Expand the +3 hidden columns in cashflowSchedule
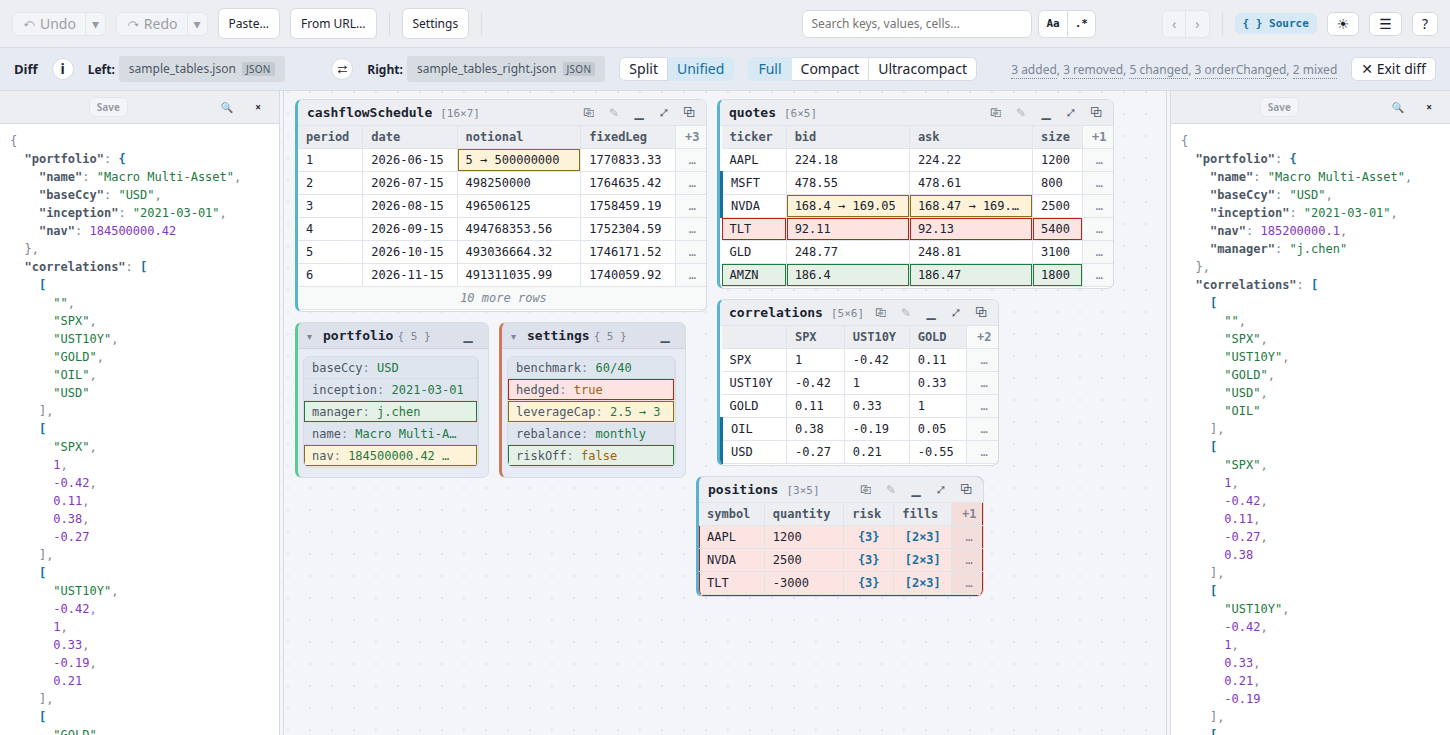Screen dimensions: 1450x735 (x=692, y=137)
